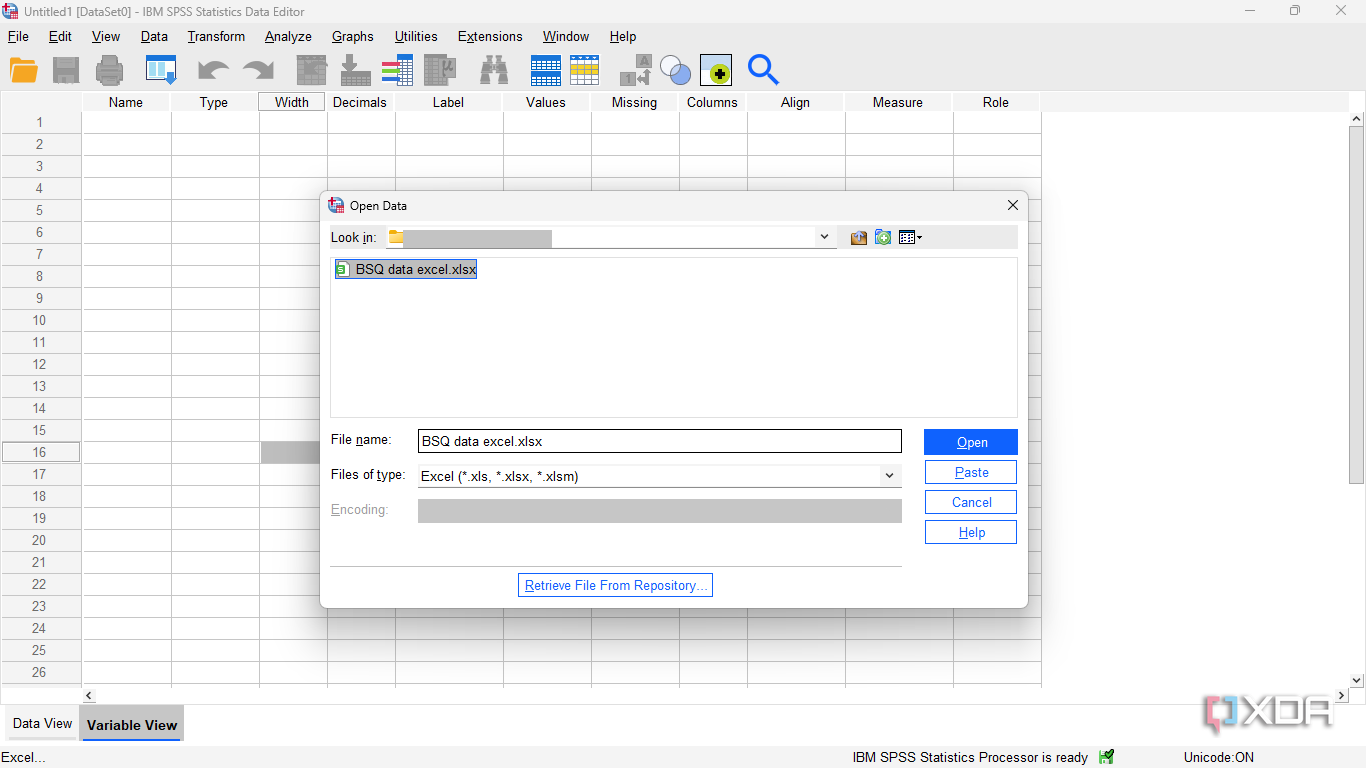This screenshot has height=768, width=1366.
Task: Close the Open Data dialog
Action: [x=1012, y=205]
